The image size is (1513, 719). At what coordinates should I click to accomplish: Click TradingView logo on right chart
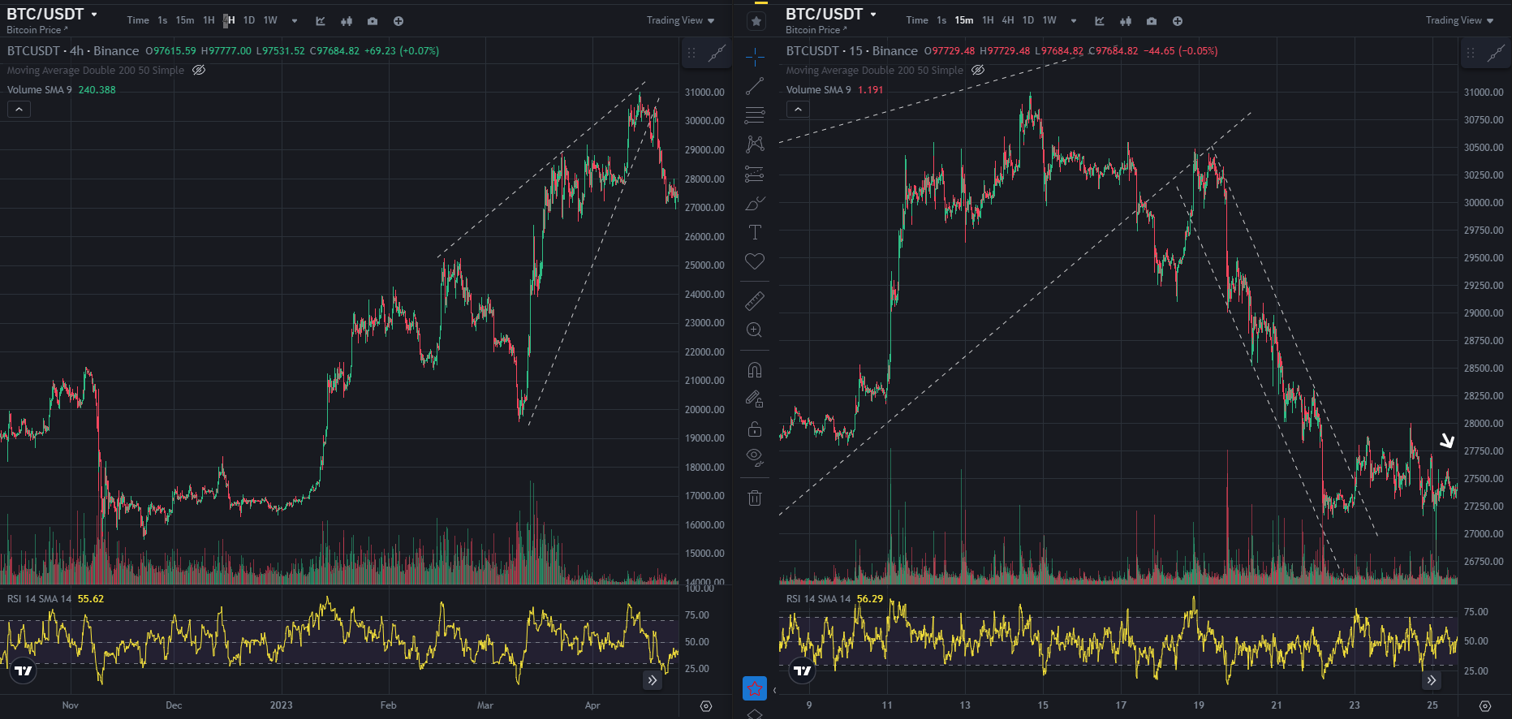[x=802, y=671]
